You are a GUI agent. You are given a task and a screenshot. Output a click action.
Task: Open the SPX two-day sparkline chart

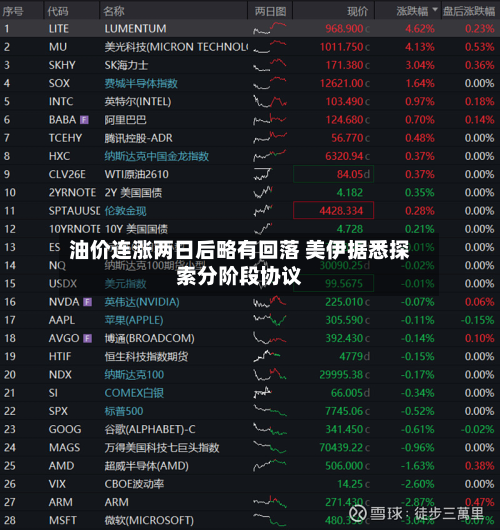(270, 411)
